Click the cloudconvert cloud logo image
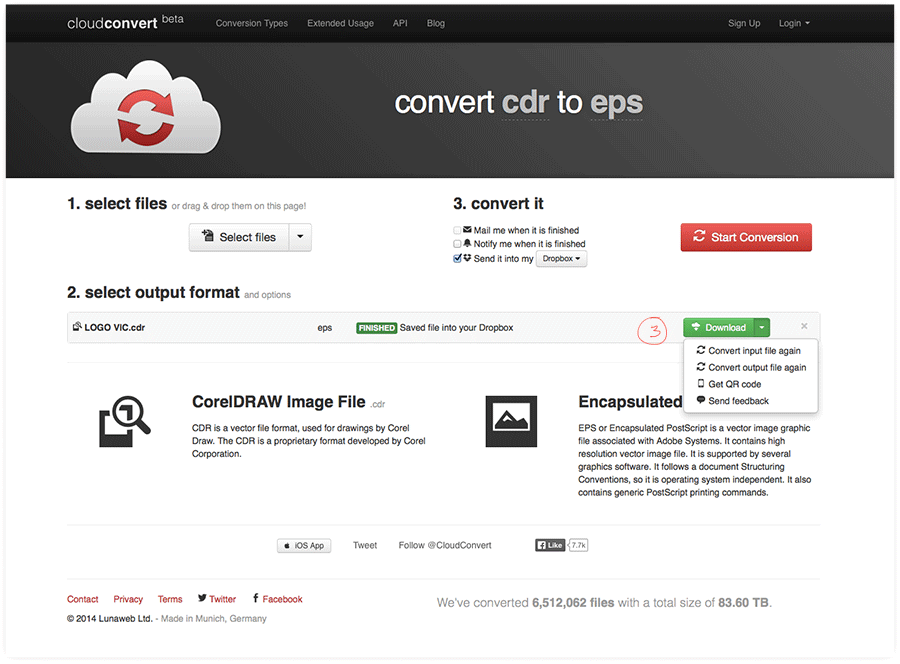Image resolution: width=900 pixels, height=664 pixels. pyautogui.click(x=145, y=107)
